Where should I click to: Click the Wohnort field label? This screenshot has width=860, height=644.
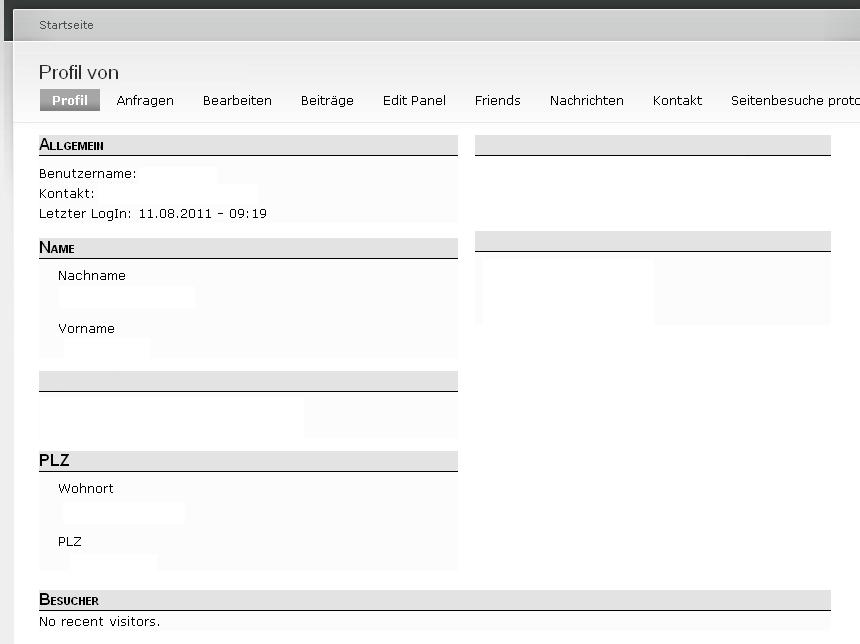86,489
